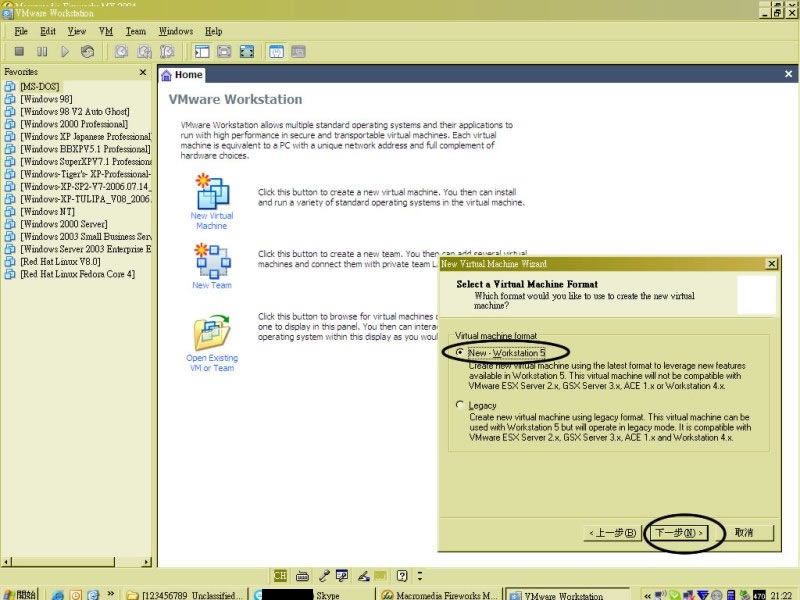Close the New Virtual Machine Wizard dialog
Image resolution: width=800 pixels, height=600 pixels.
click(x=771, y=264)
